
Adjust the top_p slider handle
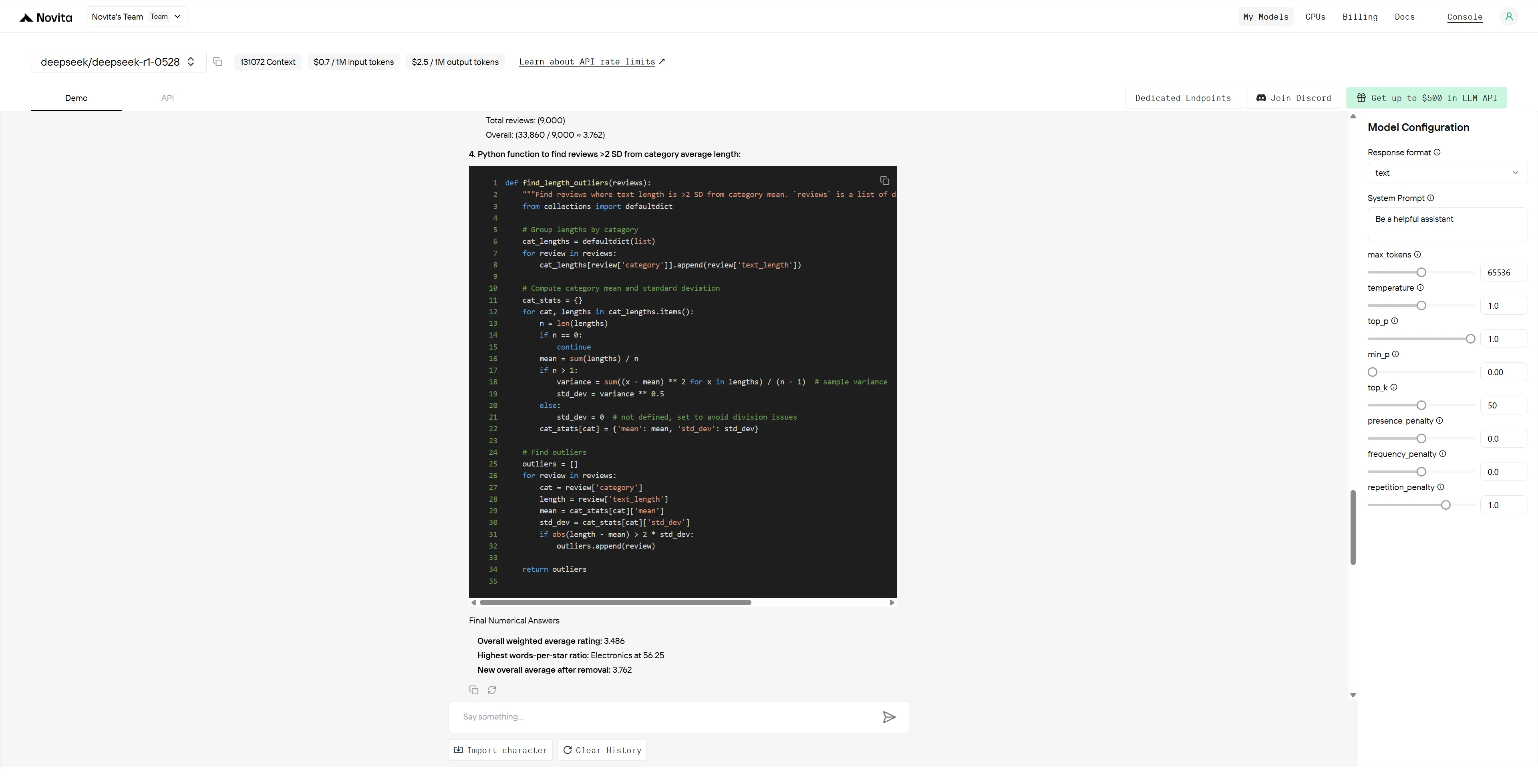coord(1471,339)
